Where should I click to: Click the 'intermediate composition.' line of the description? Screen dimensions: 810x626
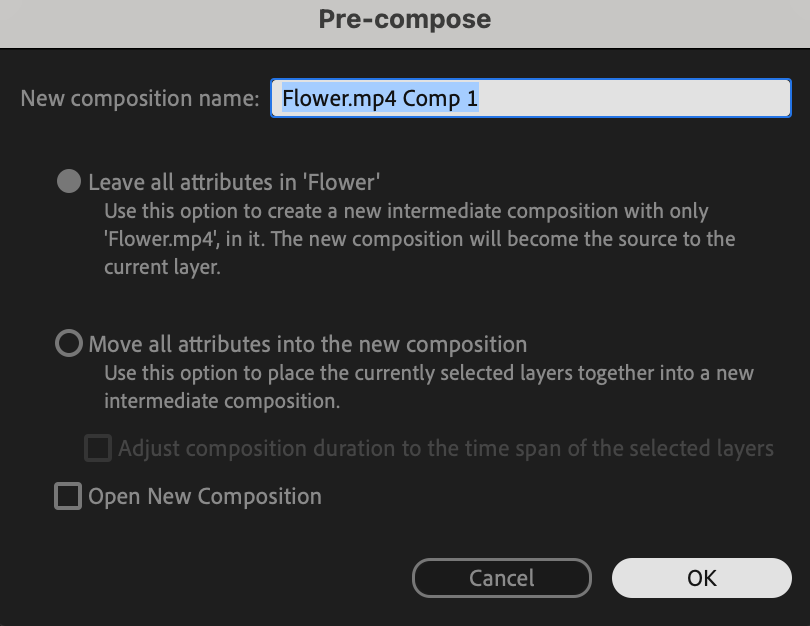[222, 402]
